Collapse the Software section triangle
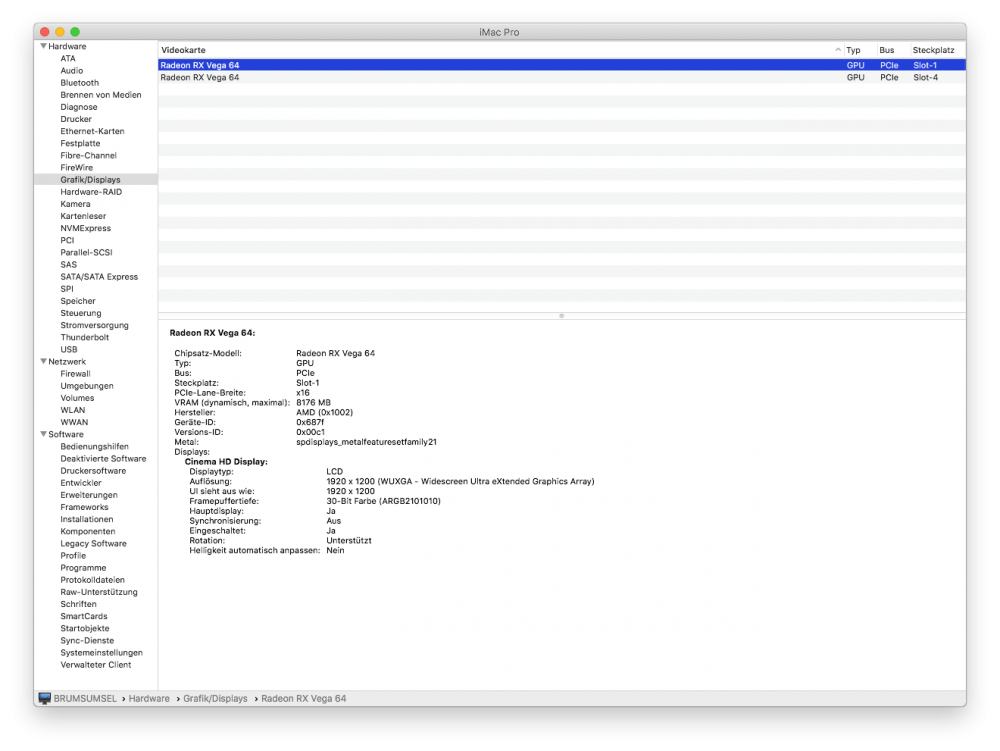Image resolution: width=1000 pixels, height=751 pixels. pos(43,434)
